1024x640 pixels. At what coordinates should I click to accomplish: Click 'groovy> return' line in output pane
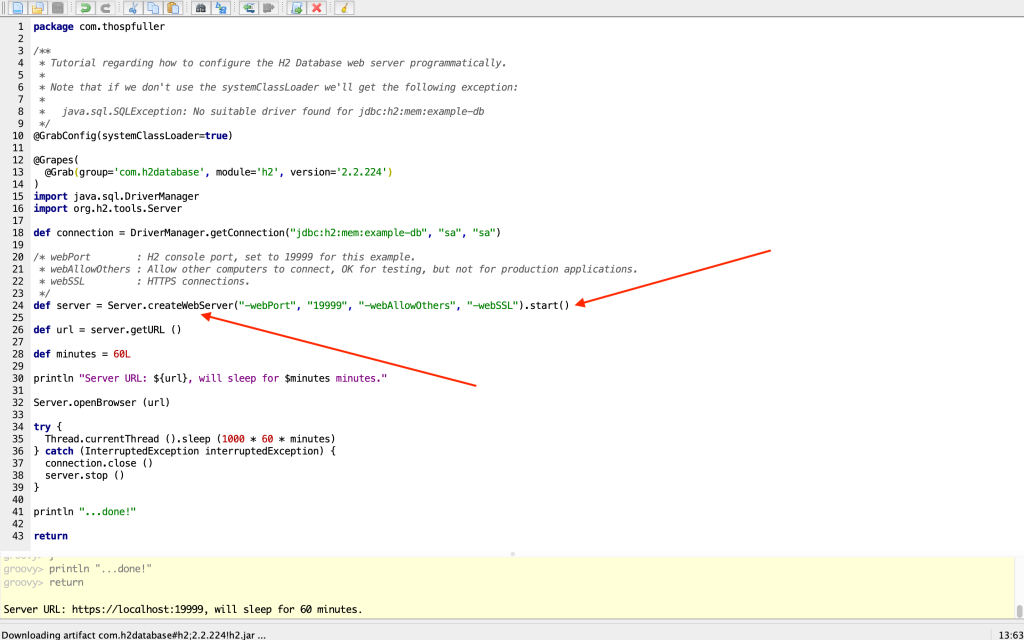43,582
